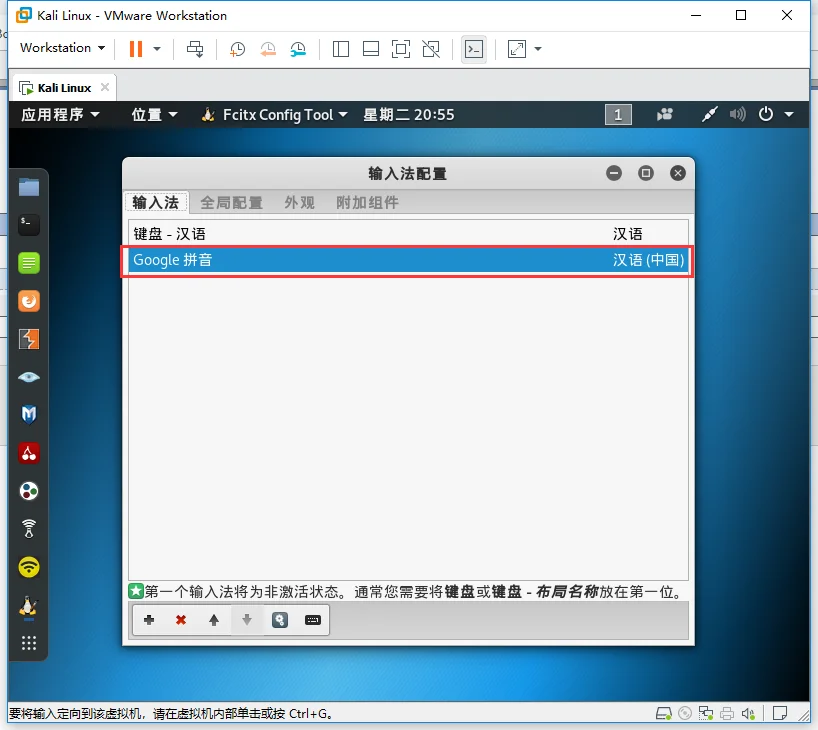
Task: Open 应用程序 applications menu
Action: (60, 114)
